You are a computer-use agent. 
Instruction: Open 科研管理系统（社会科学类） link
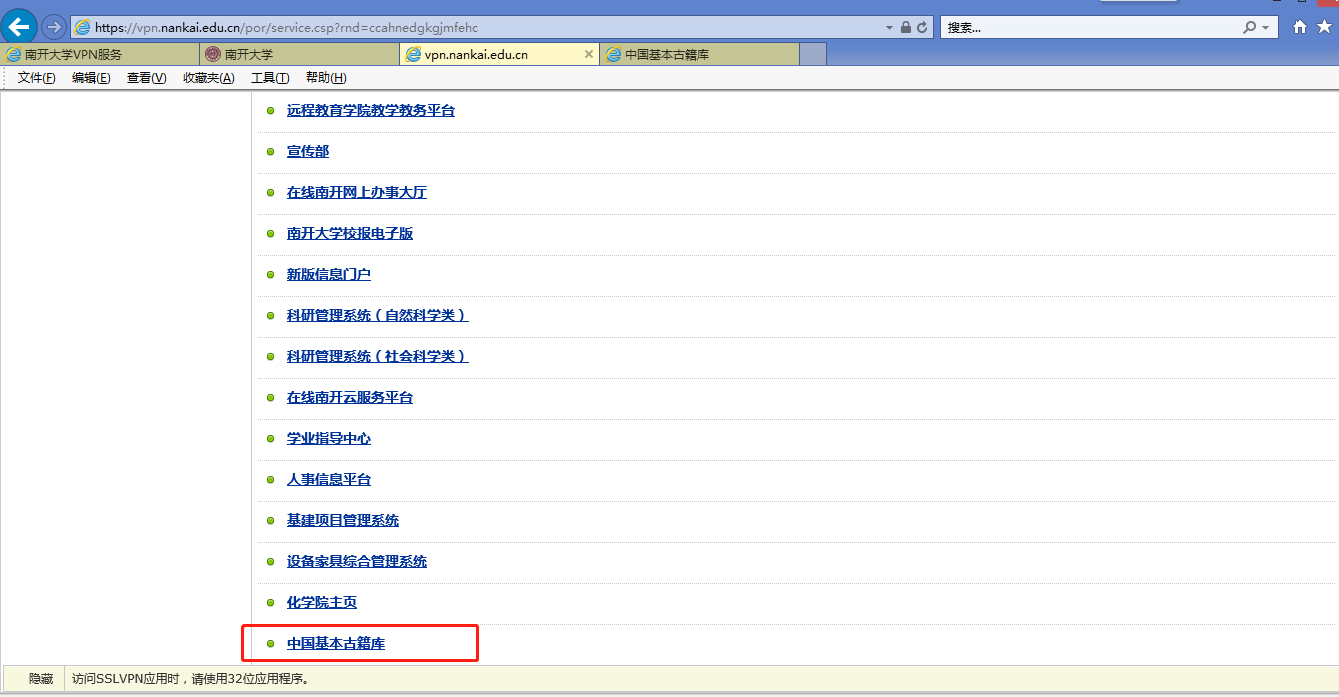click(x=378, y=356)
